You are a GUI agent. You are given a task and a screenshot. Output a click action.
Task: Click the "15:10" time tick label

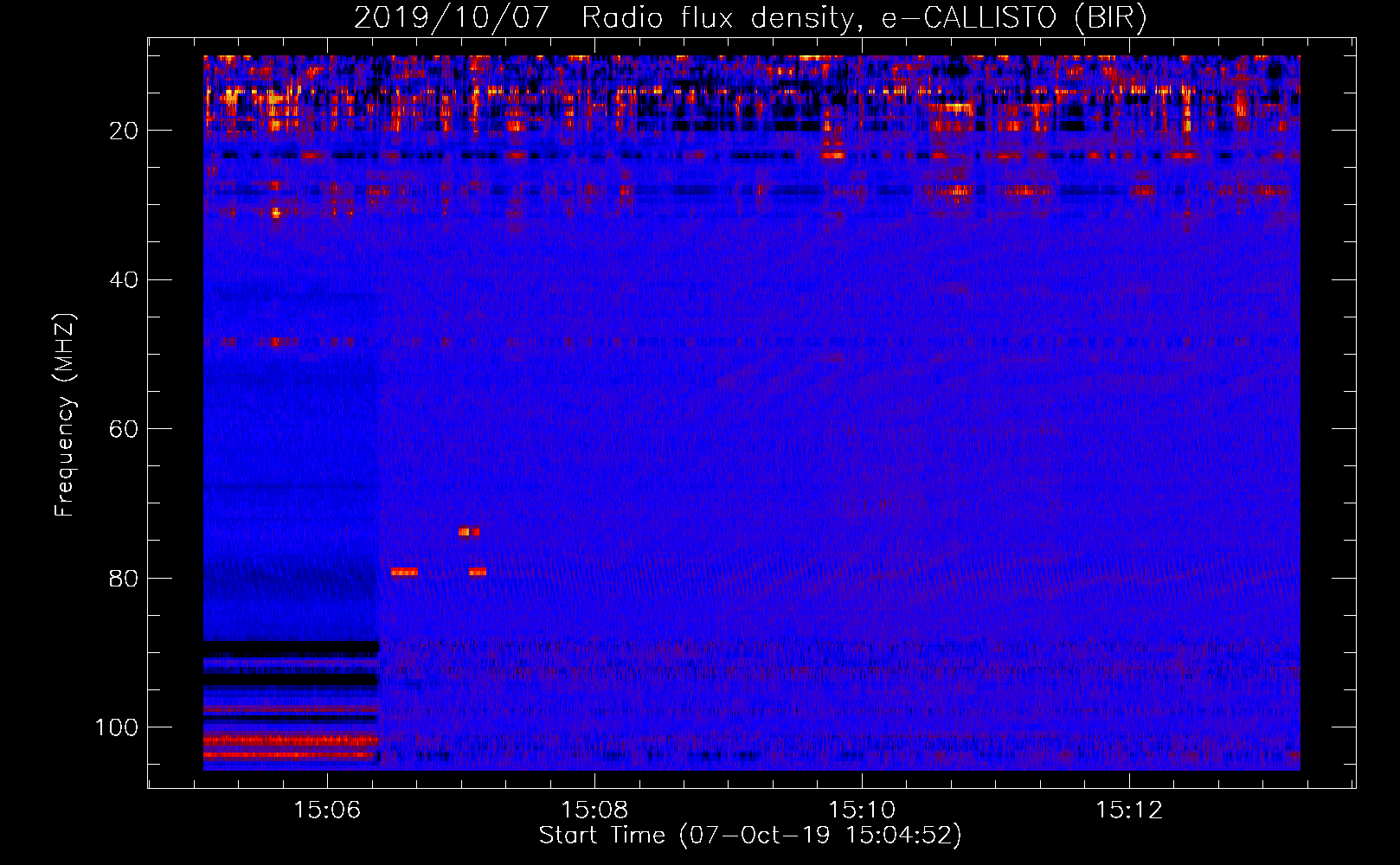click(861, 811)
